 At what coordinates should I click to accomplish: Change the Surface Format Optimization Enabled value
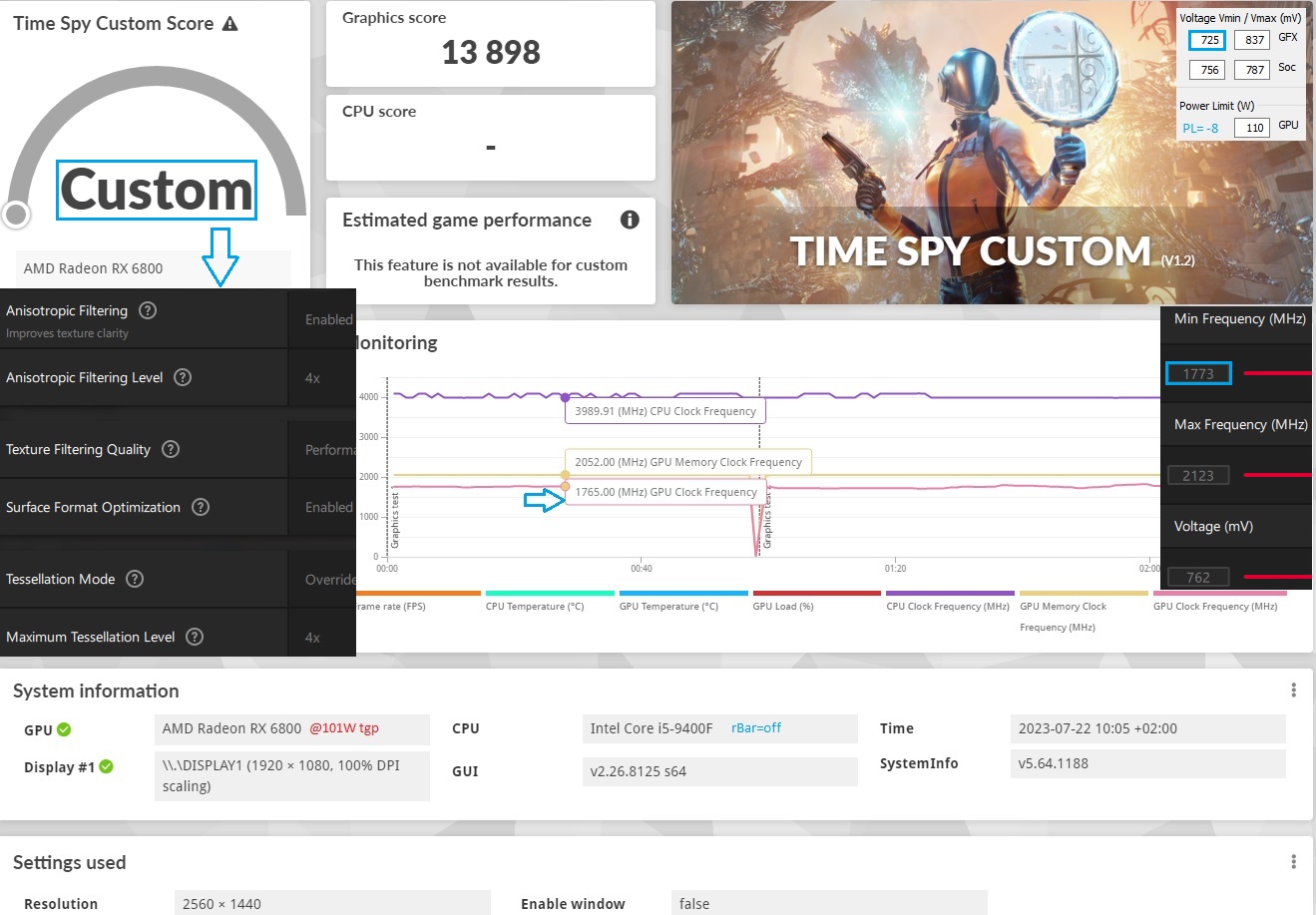click(322, 507)
